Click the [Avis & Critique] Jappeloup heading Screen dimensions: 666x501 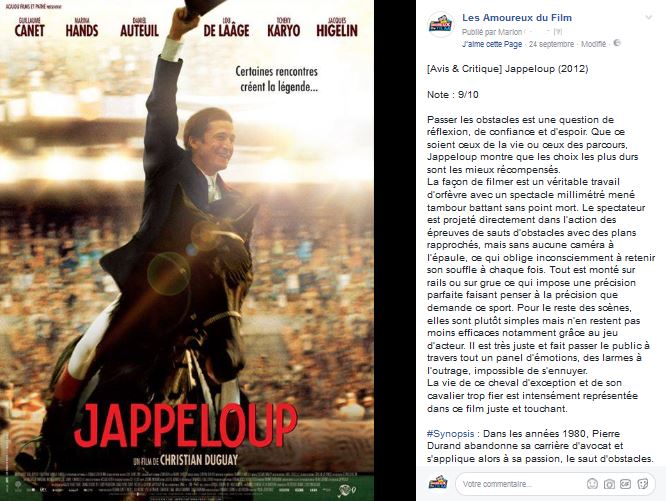(x=508, y=69)
